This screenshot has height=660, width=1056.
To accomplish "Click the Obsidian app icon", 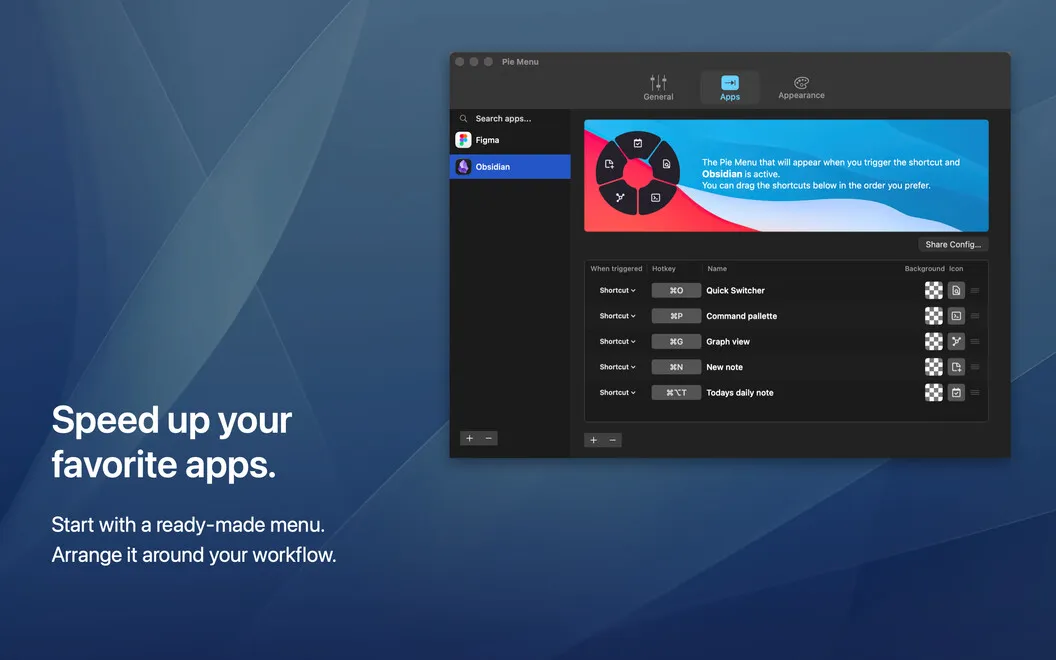I will click(463, 167).
